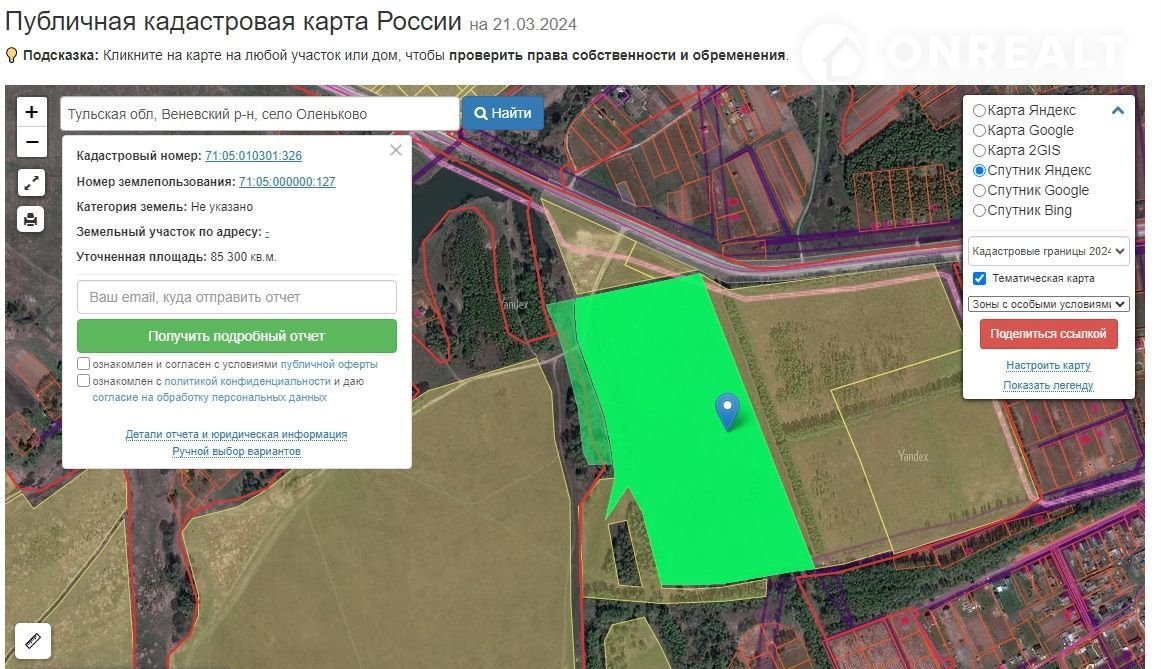
Task: Accept публичной оферты terms checkbox
Action: pyautogui.click(x=84, y=365)
